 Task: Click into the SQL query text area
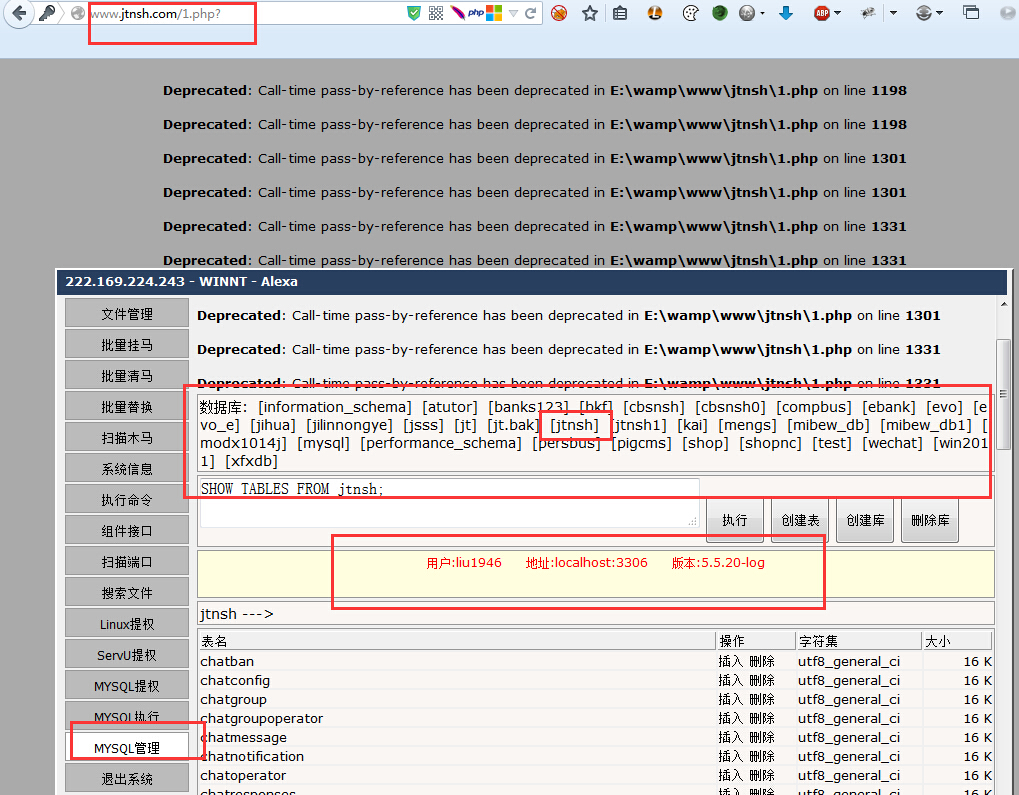click(450, 503)
